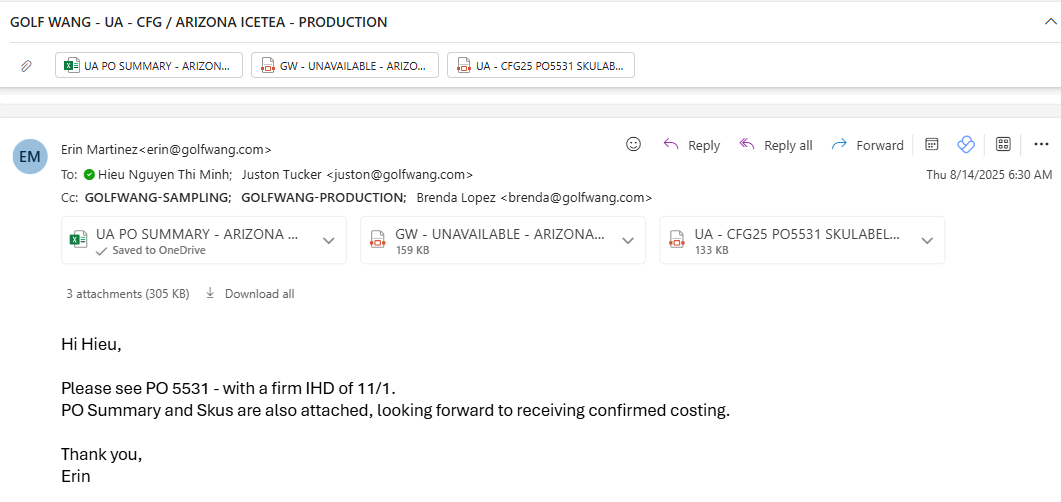This screenshot has height=502, width=1061.
Task: Expand dropdown for UA PO SUMMARY attachment
Action: click(x=328, y=240)
